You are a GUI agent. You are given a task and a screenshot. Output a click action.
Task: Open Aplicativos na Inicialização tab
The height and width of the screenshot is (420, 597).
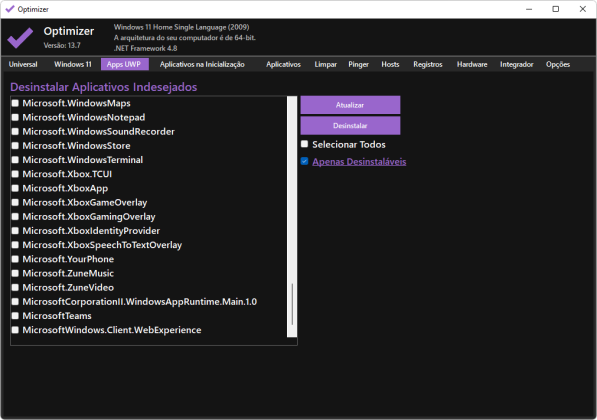(202, 64)
